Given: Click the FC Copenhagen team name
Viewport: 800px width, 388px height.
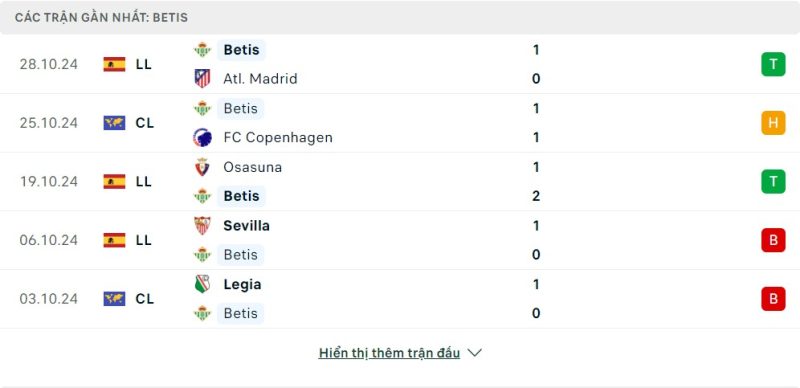Looking at the screenshot, I should coord(278,137).
